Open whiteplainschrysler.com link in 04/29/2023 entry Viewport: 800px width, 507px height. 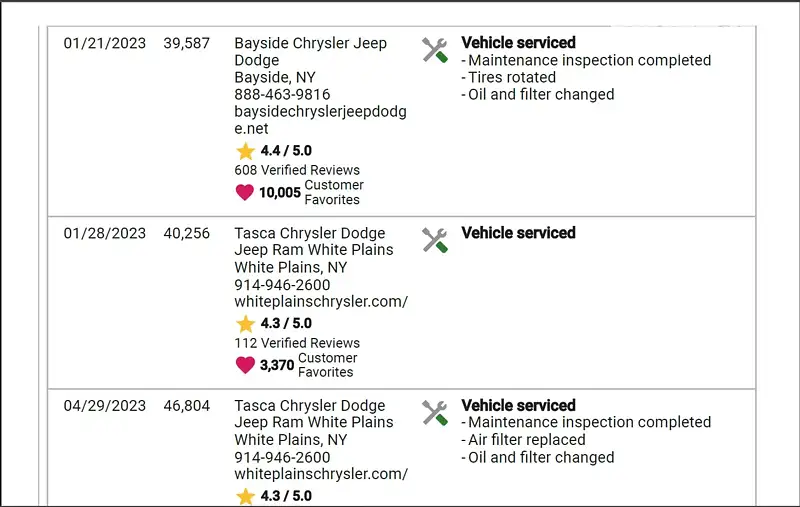(x=320, y=474)
